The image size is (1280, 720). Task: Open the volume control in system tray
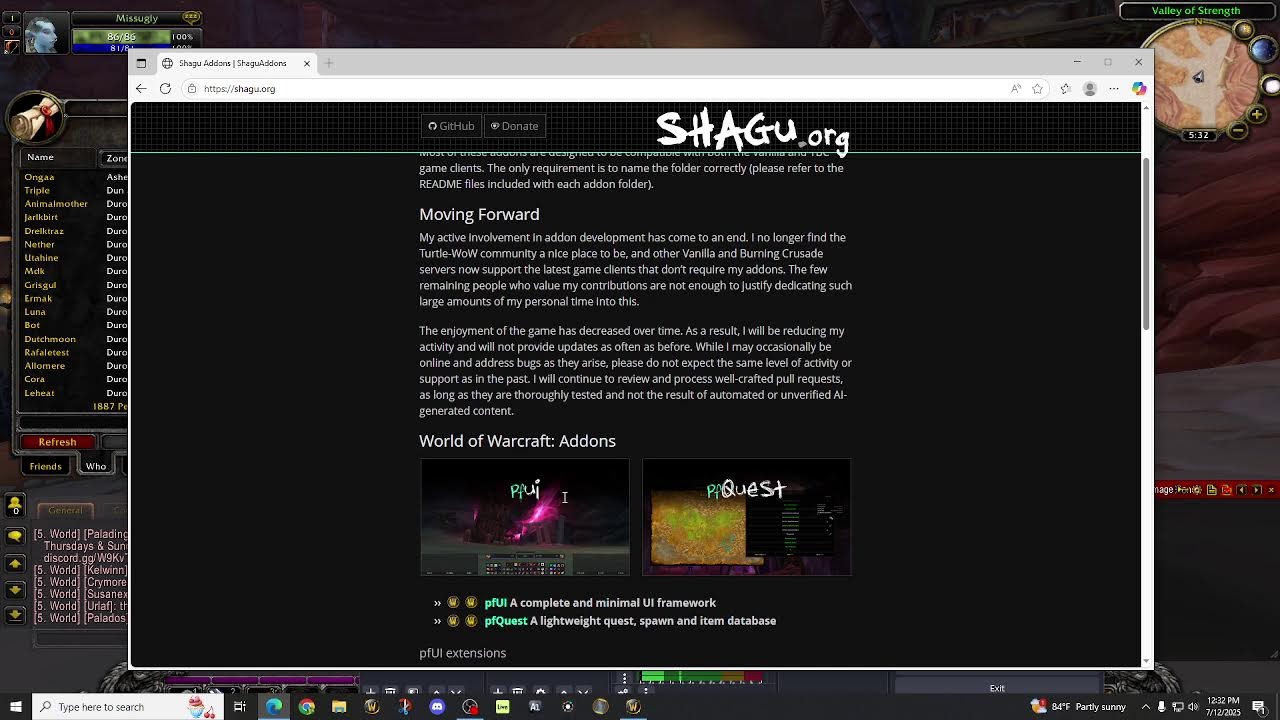point(1192,707)
